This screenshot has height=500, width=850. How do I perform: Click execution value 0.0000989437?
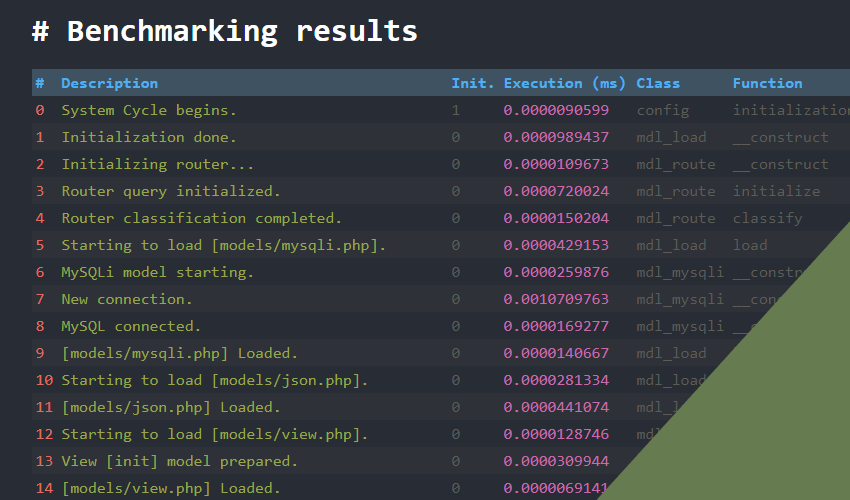click(x=556, y=137)
